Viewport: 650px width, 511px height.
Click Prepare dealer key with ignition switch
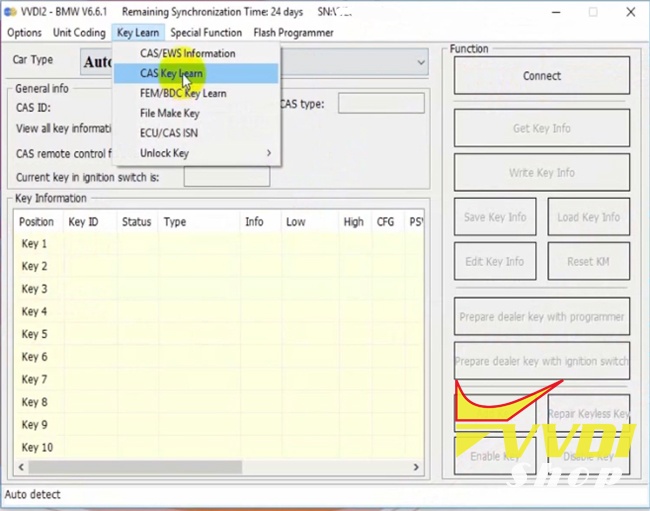point(542,361)
